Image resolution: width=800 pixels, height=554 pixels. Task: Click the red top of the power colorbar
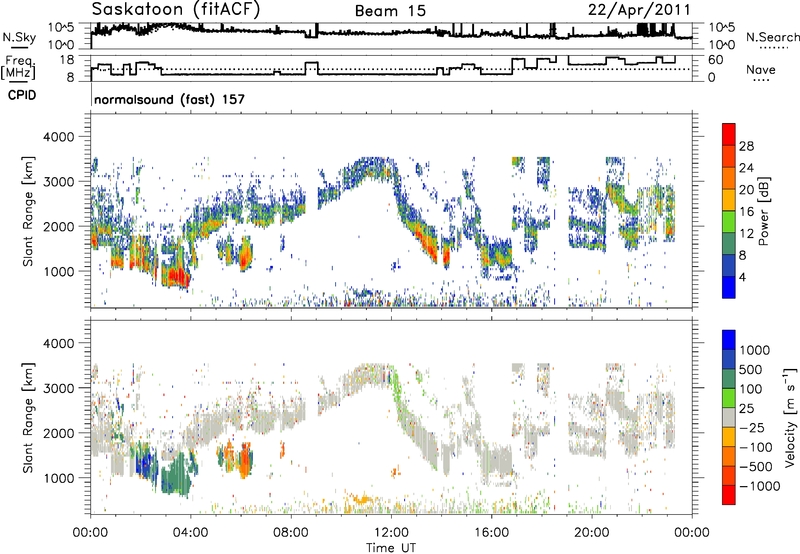point(729,134)
